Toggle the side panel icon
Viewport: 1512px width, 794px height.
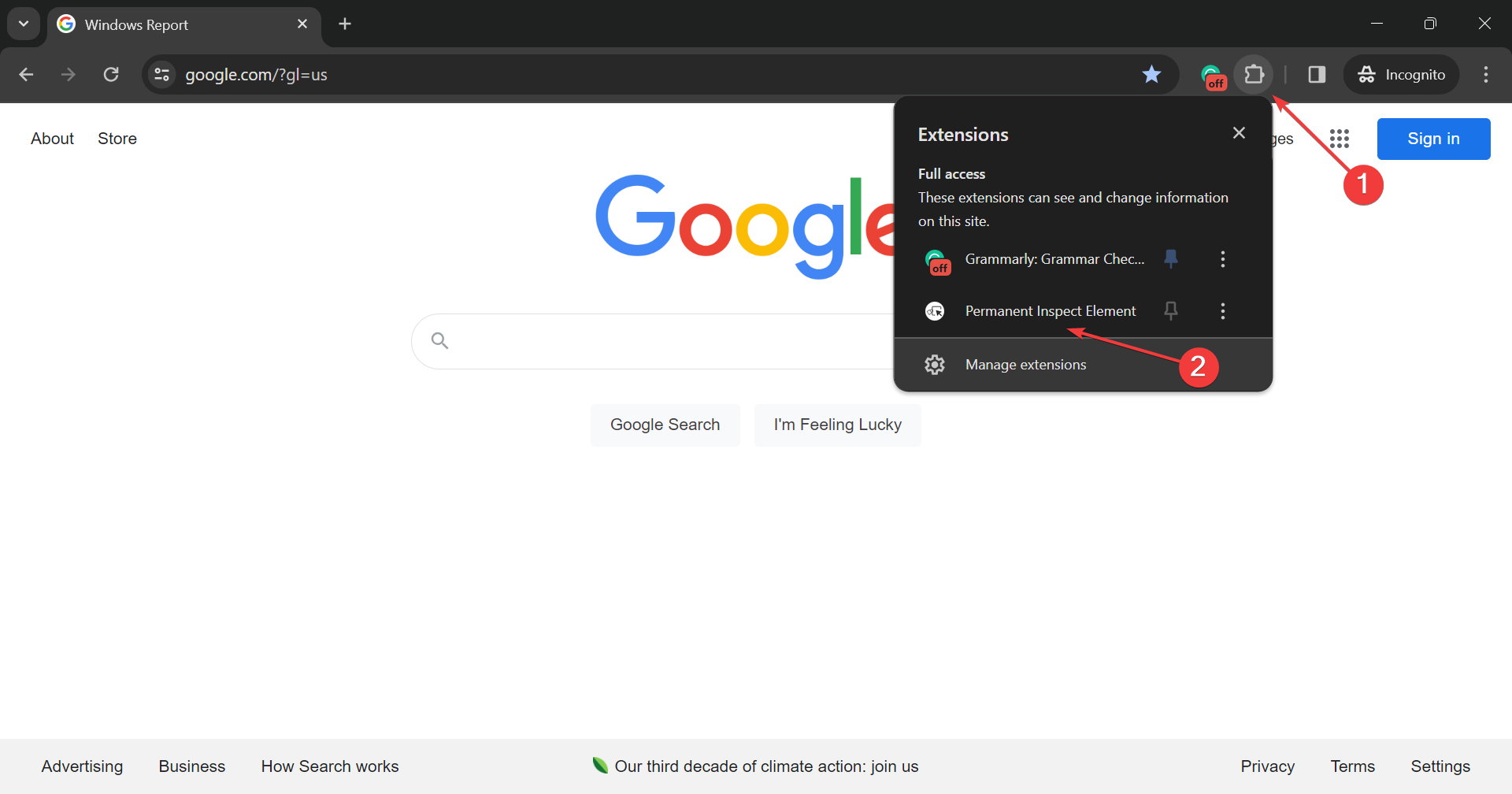pos(1317,75)
